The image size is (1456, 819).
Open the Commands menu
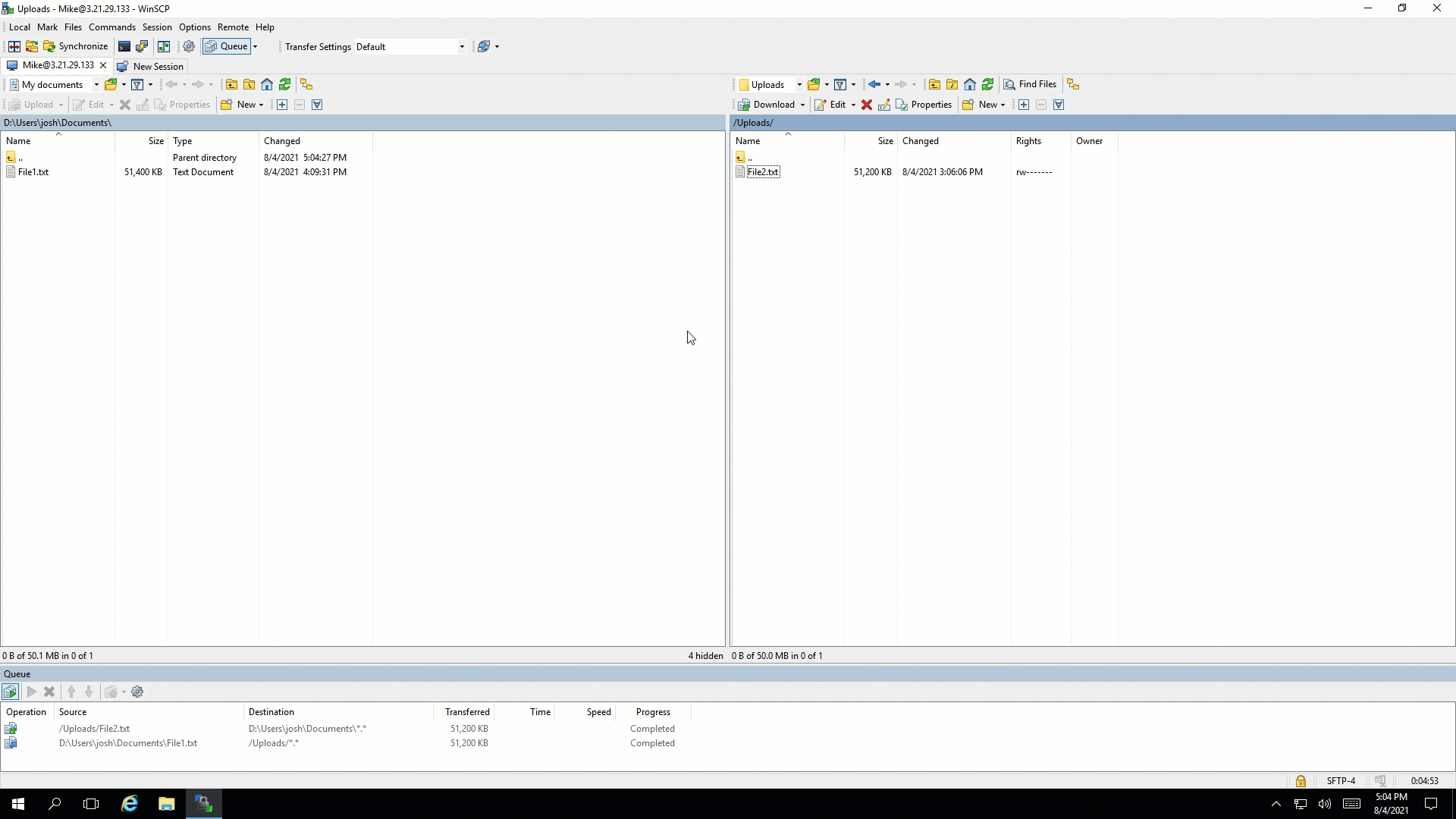111,27
